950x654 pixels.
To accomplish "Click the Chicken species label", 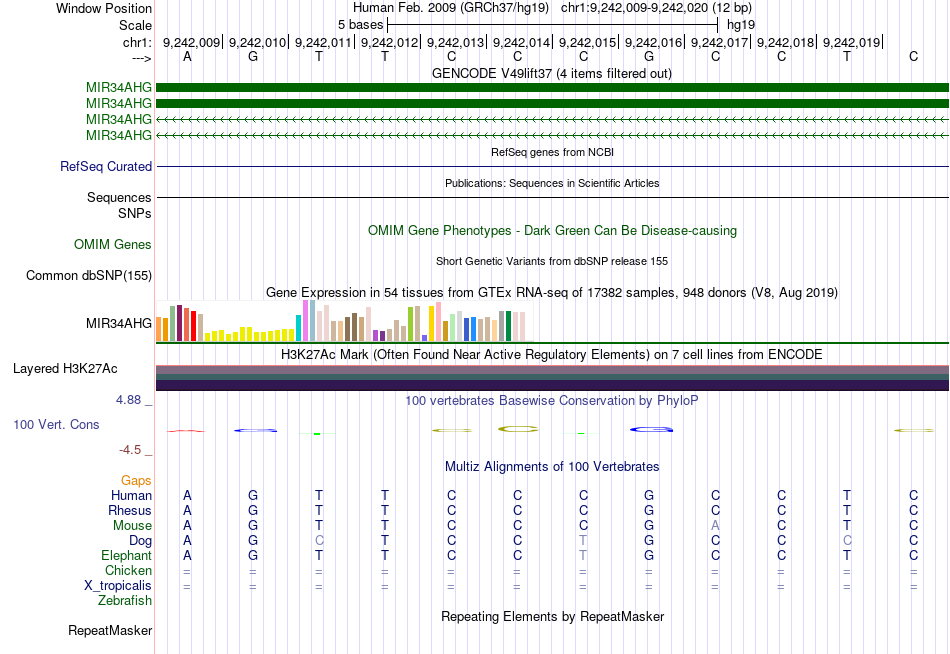I will 128,570.
